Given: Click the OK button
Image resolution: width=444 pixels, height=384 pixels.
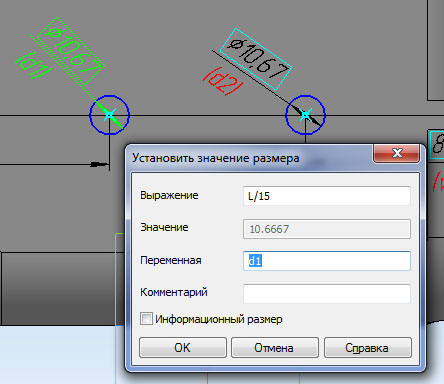Looking at the screenshot, I should 183,348.
